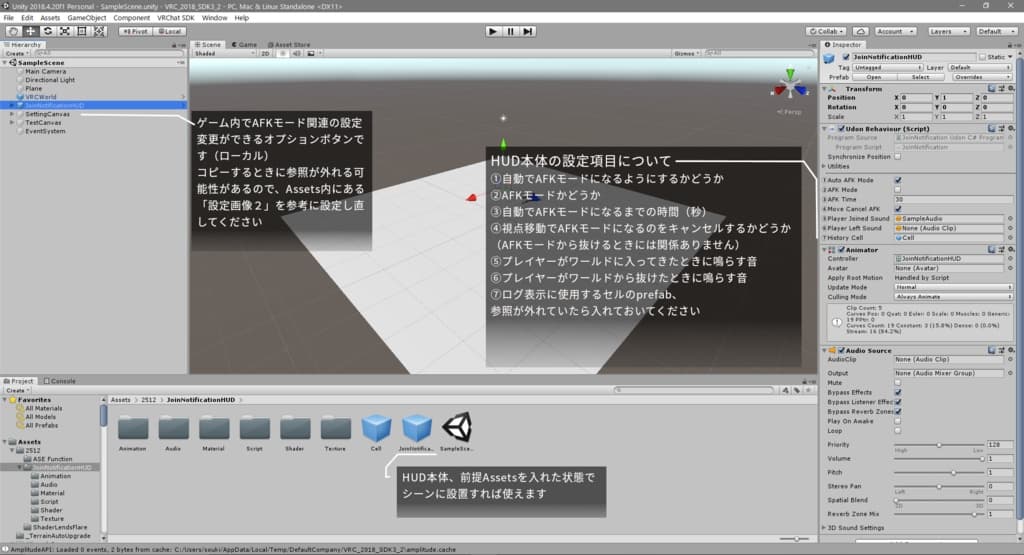Viewport: 1024px width, 555px height.
Task: Select the Scale tool in toolbar
Action: pos(65,31)
